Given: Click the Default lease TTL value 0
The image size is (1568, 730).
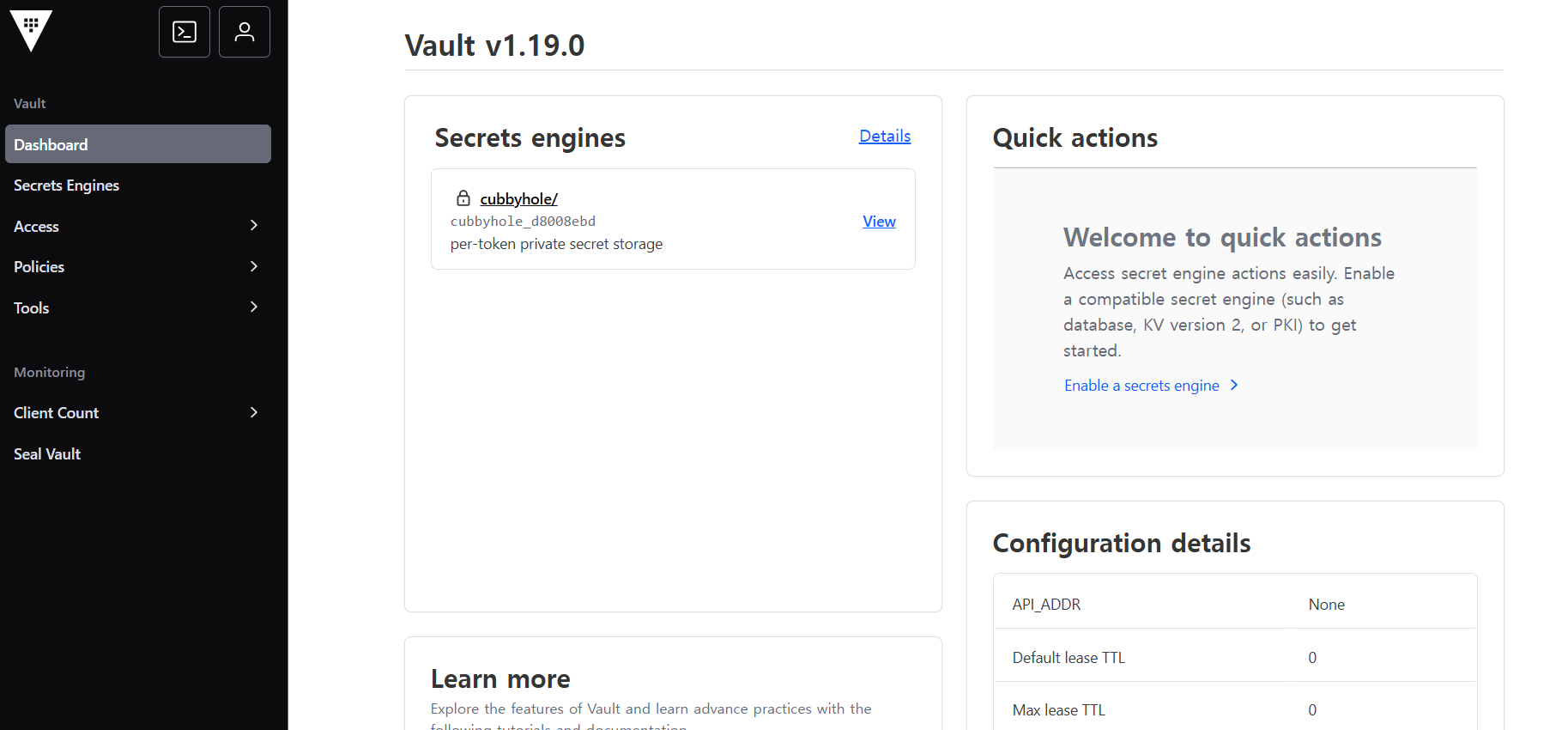Looking at the screenshot, I should (x=1312, y=658).
